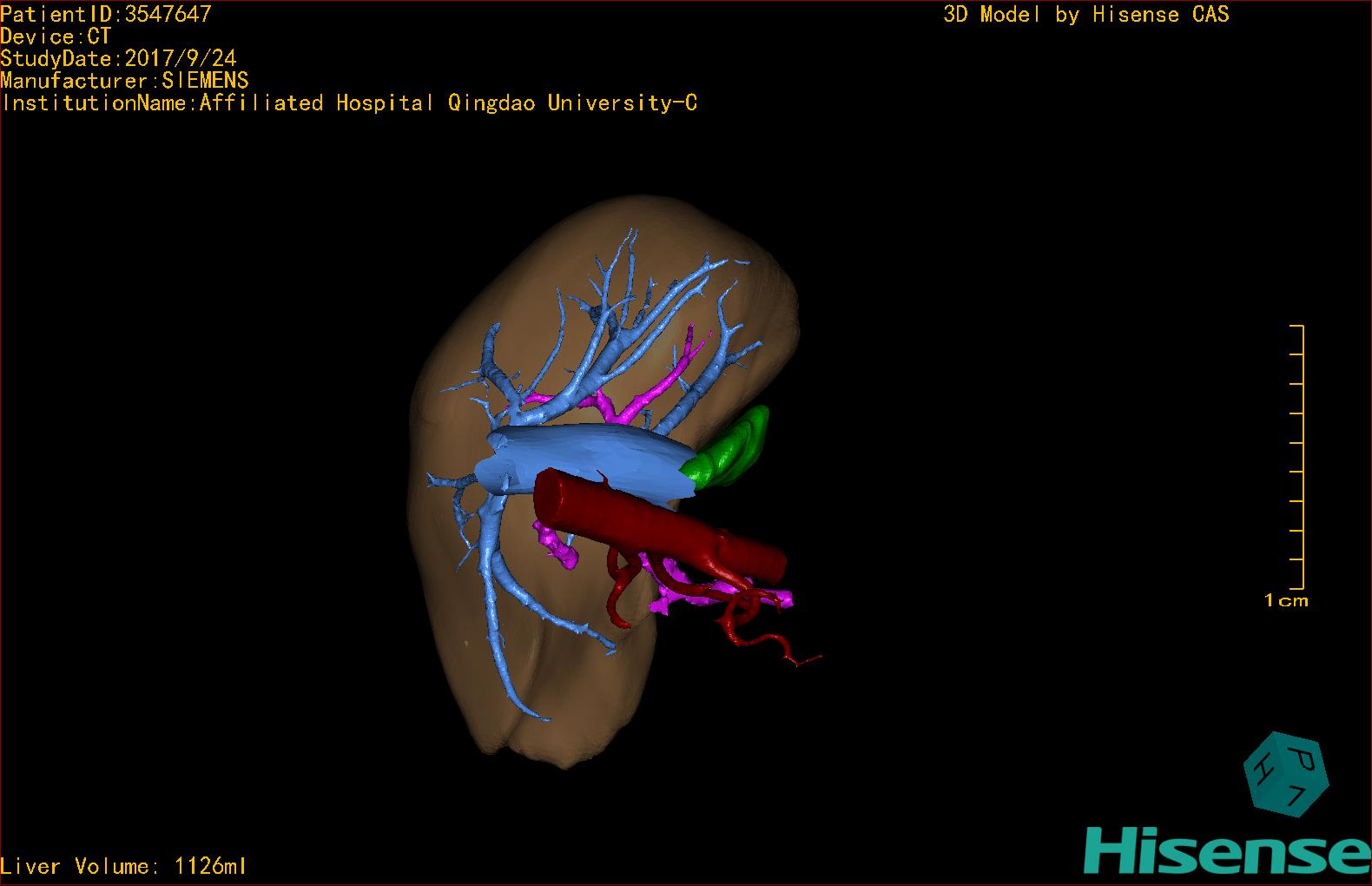Click the "Liver Volume: 1126ml" readout

[x=123, y=866]
